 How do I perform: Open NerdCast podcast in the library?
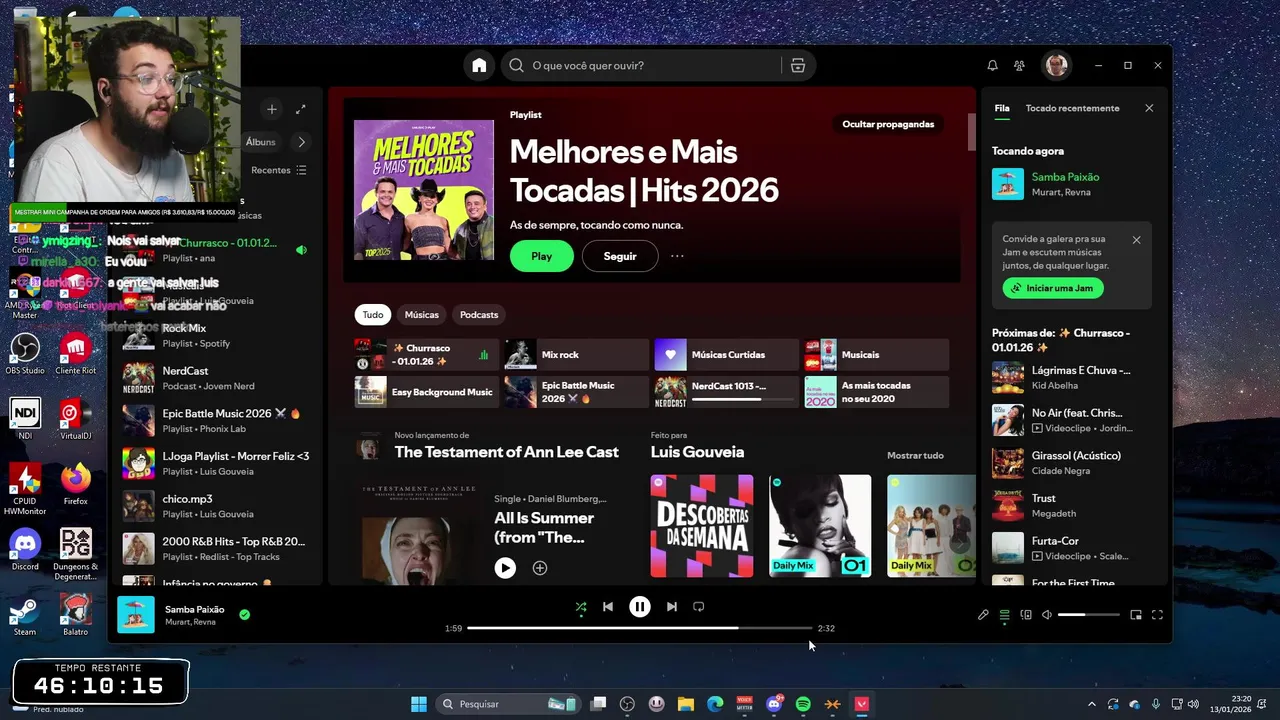(x=217, y=378)
